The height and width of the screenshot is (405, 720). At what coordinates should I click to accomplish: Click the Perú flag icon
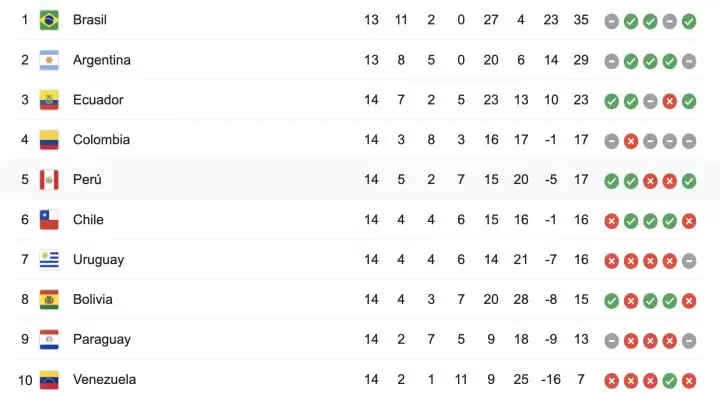click(49, 180)
